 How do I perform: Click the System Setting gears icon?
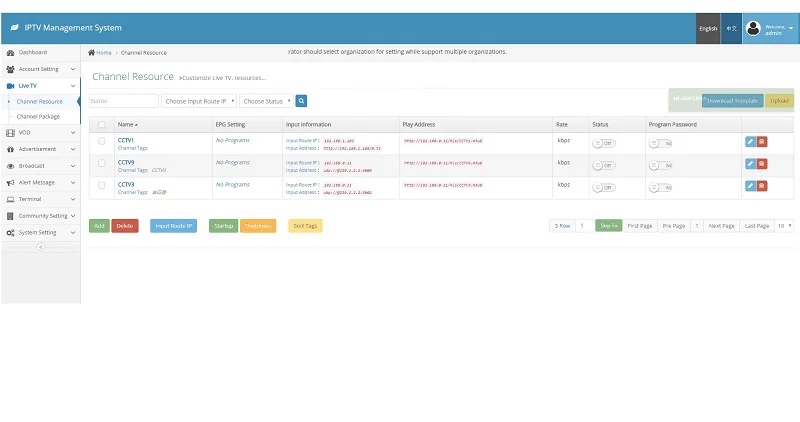pos(10,233)
